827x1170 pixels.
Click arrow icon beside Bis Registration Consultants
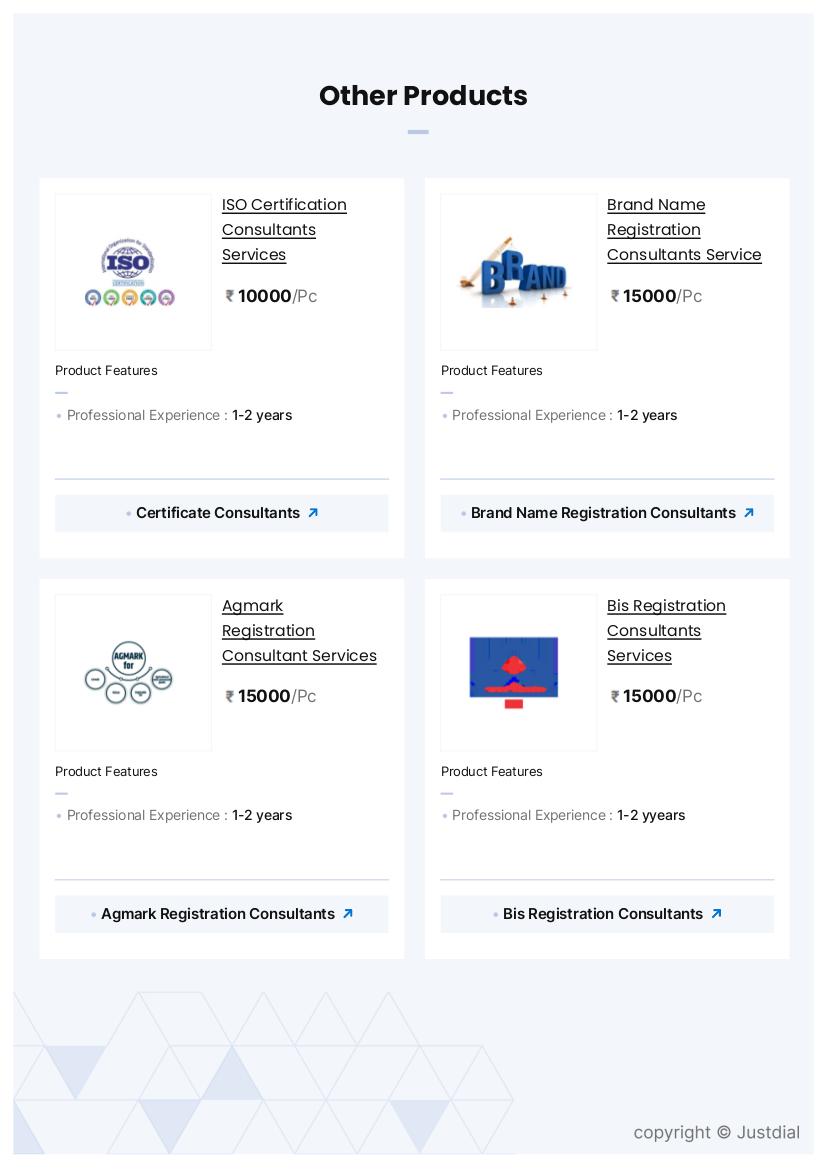point(716,914)
